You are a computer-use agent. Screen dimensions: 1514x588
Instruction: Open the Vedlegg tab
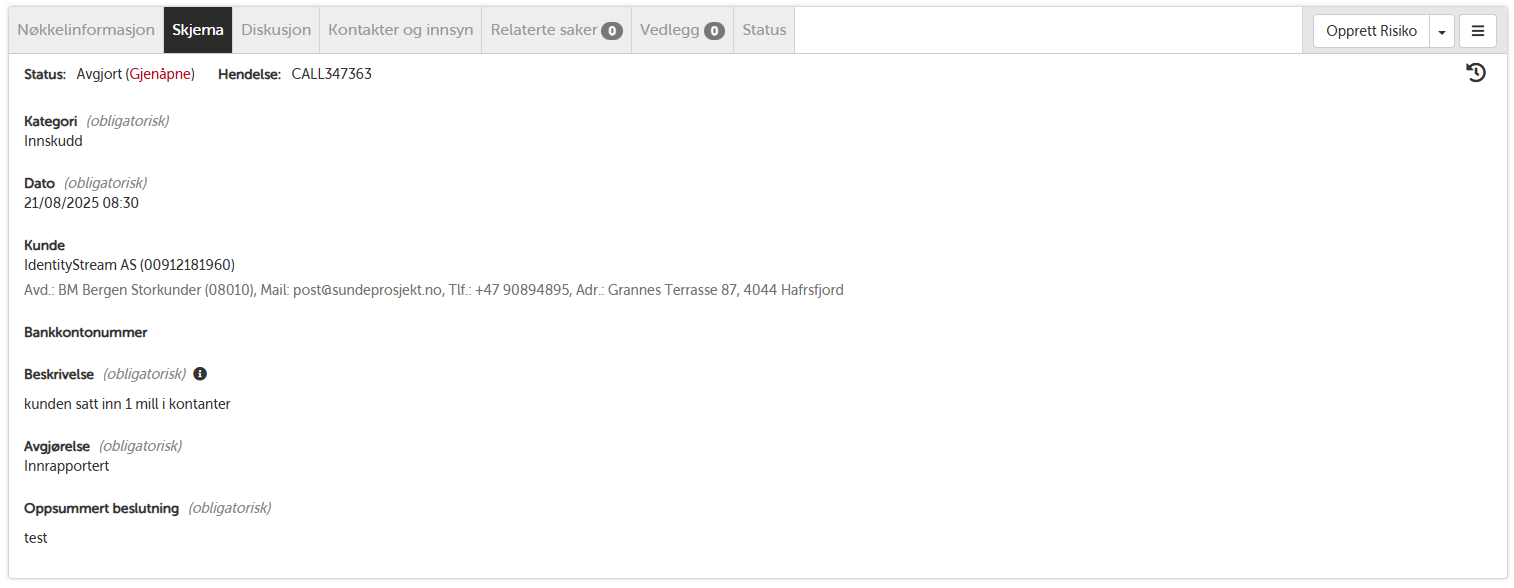pyautogui.click(x=682, y=30)
